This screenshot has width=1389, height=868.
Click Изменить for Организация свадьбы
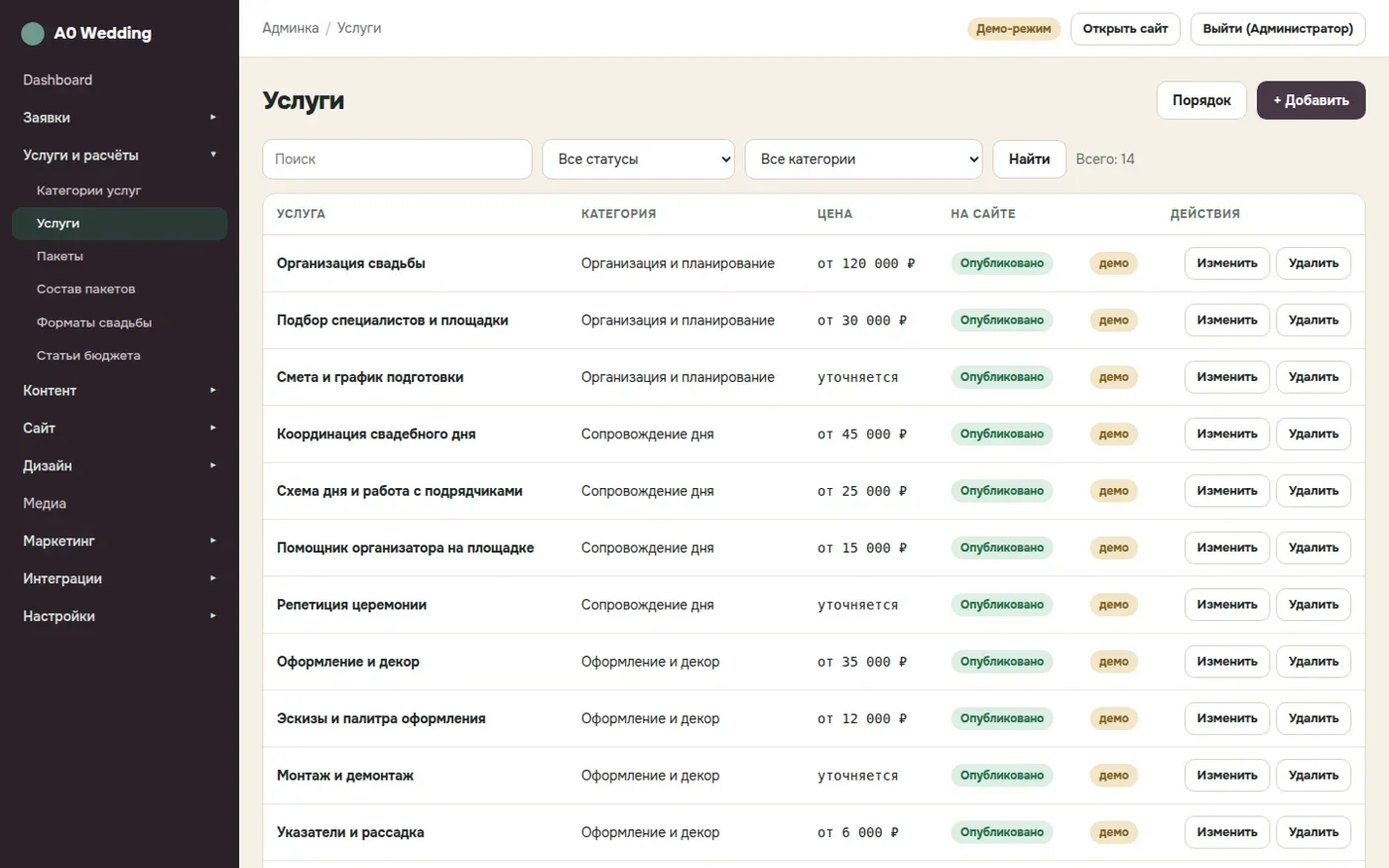pyautogui.click(x=1226, y=263)
